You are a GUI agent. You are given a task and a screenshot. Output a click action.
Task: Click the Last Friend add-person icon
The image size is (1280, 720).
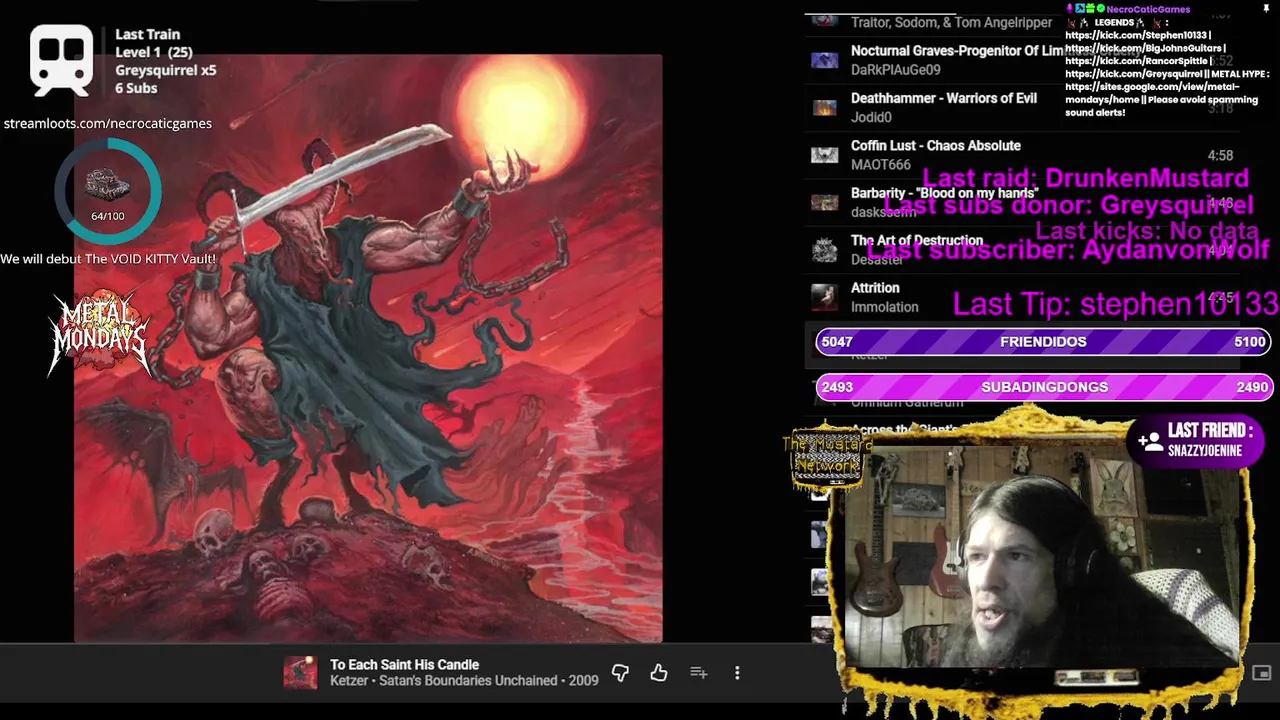coord(1150,440)
